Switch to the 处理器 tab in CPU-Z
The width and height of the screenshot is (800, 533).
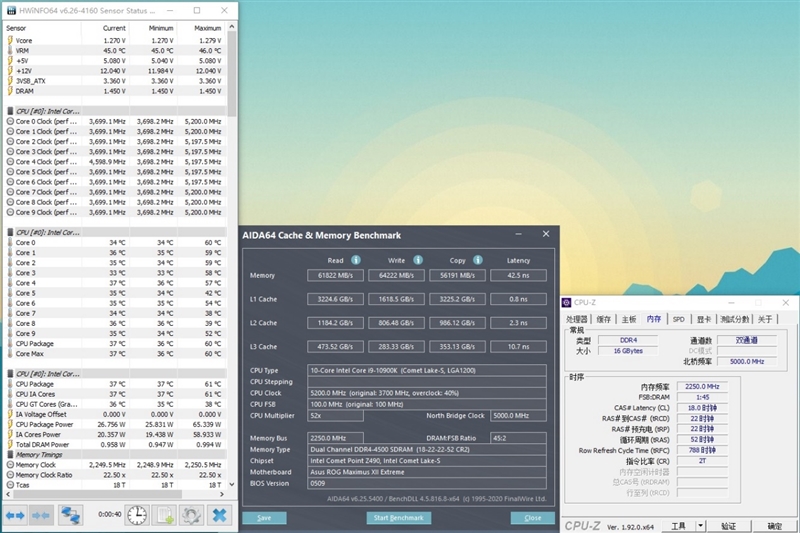click(x=579, y=319)
